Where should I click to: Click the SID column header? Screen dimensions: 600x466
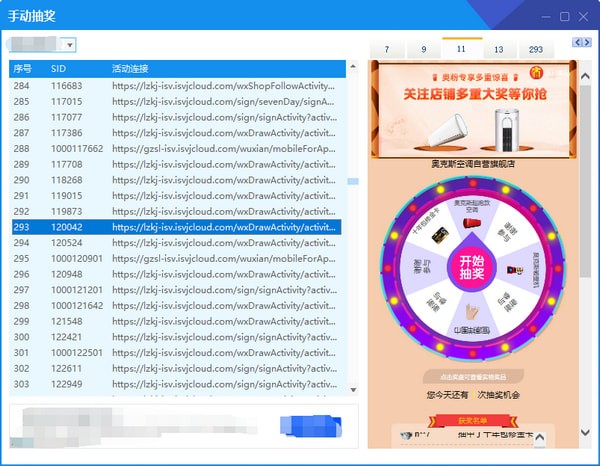(58, 69)
